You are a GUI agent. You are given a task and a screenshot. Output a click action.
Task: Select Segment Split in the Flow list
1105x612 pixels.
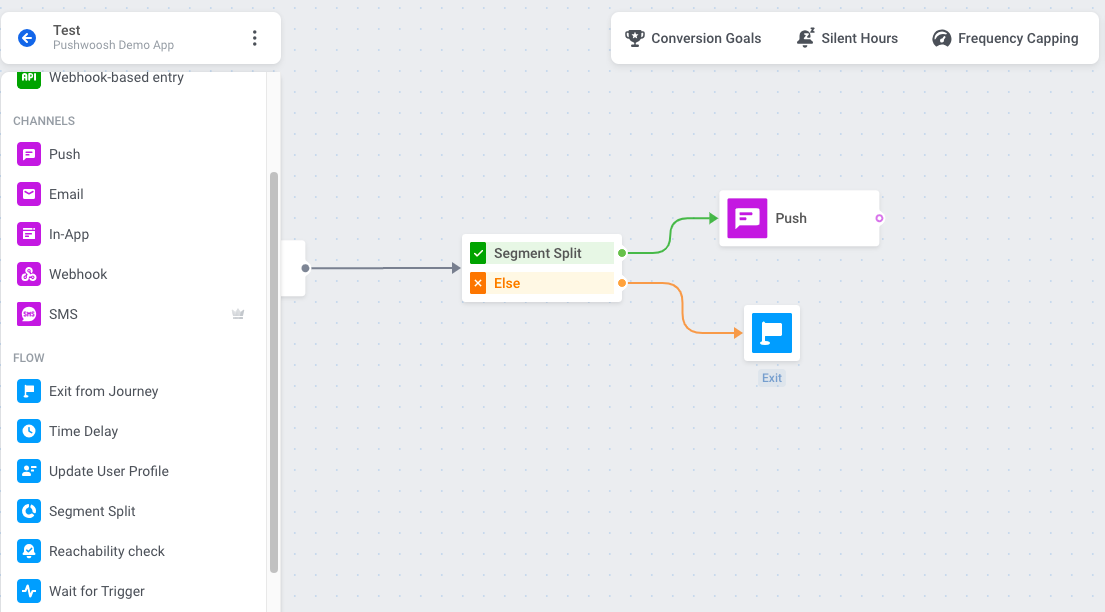pyautogui.click(x=92, y=511)
